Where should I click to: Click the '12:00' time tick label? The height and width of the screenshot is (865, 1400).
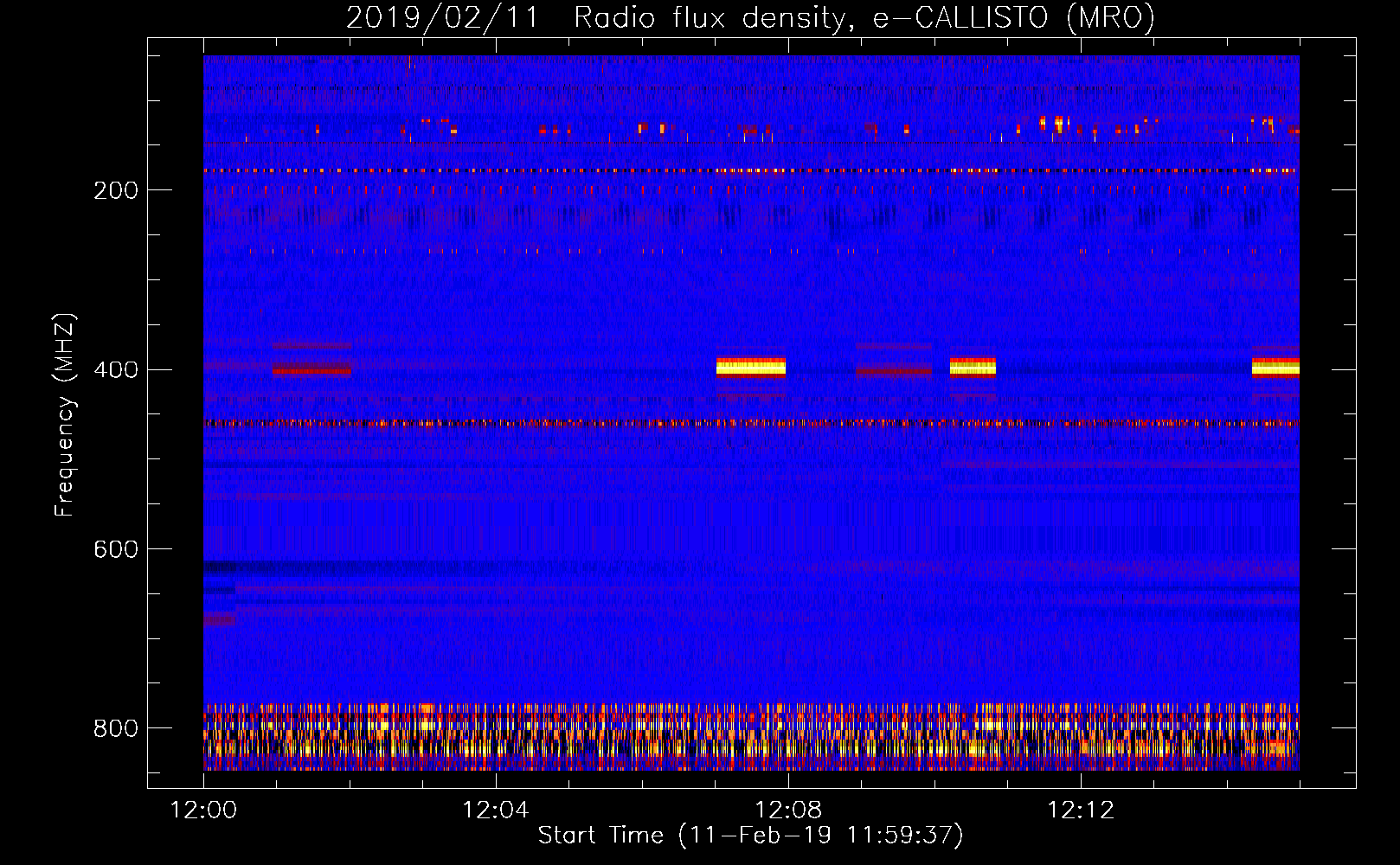pos(203,811)
